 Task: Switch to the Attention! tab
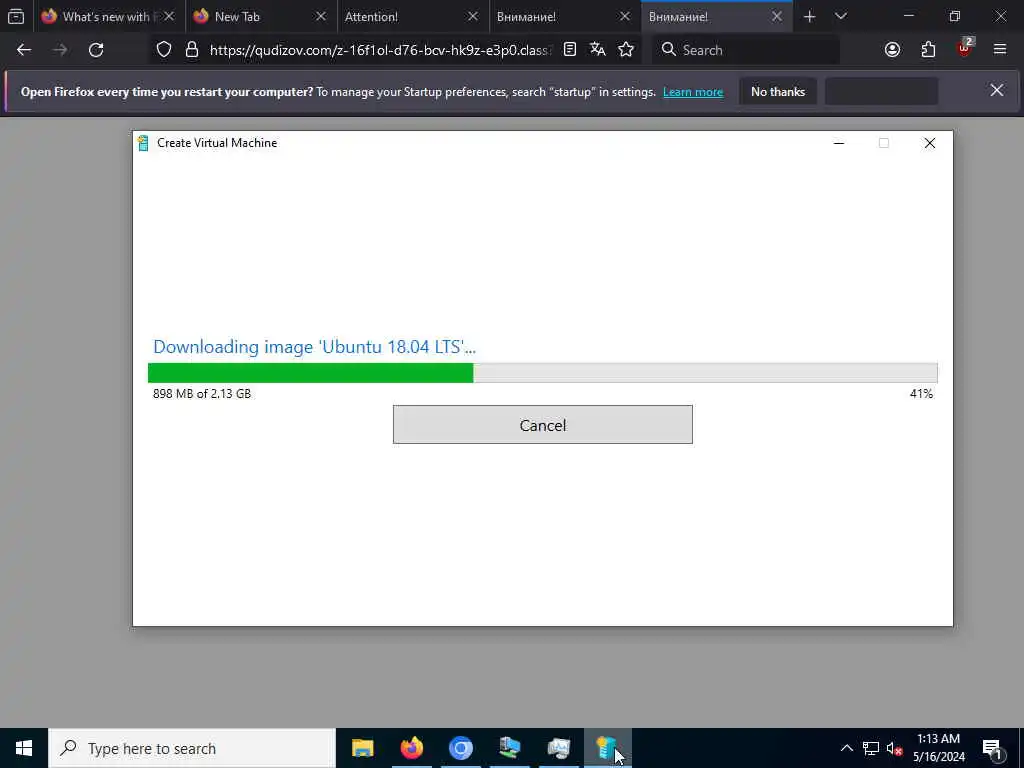(x=413, y=17)
